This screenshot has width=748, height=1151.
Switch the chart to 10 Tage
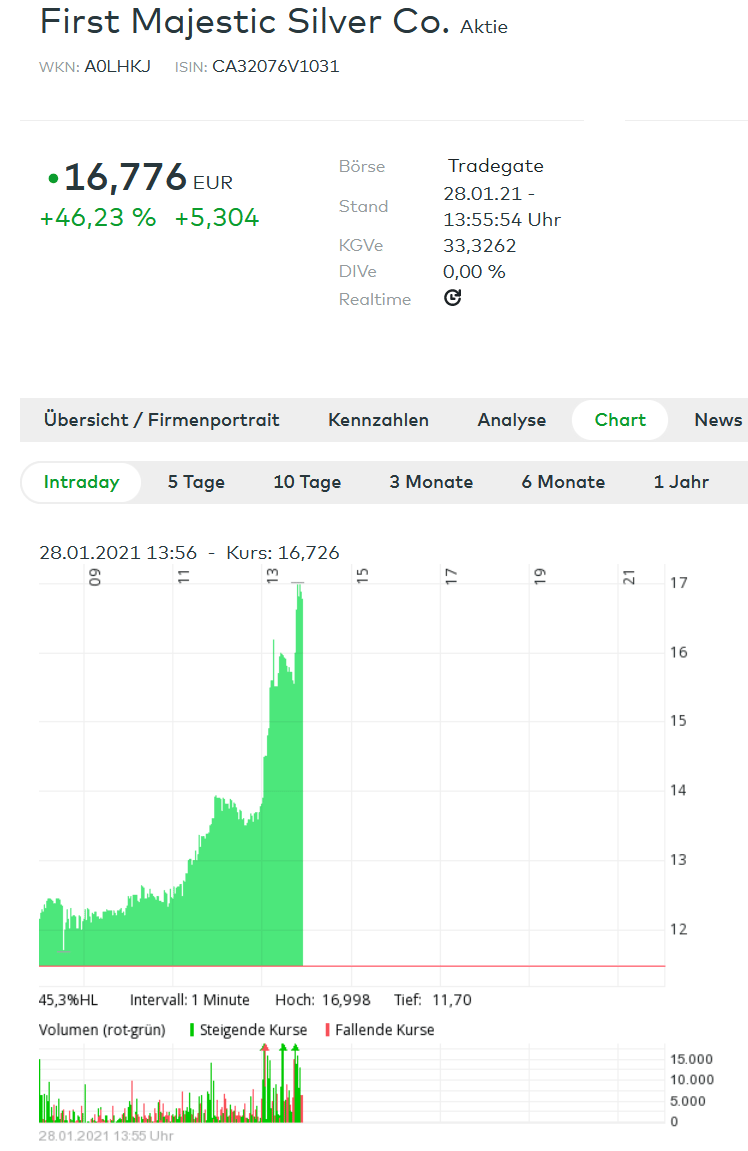click(307, 482)
